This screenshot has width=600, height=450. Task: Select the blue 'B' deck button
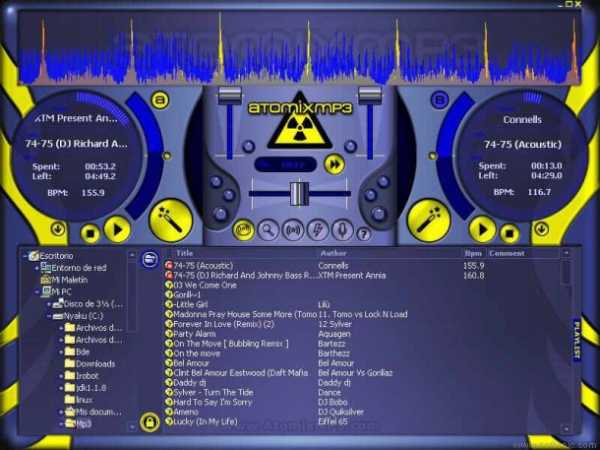pos(440,100)
